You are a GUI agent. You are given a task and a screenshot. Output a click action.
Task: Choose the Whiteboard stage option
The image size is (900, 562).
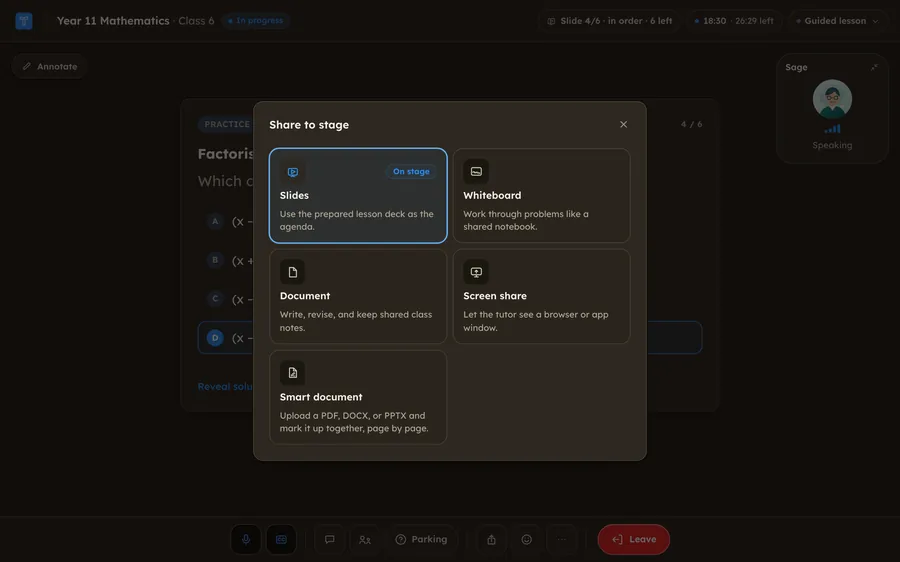click(x=541, y=196)
